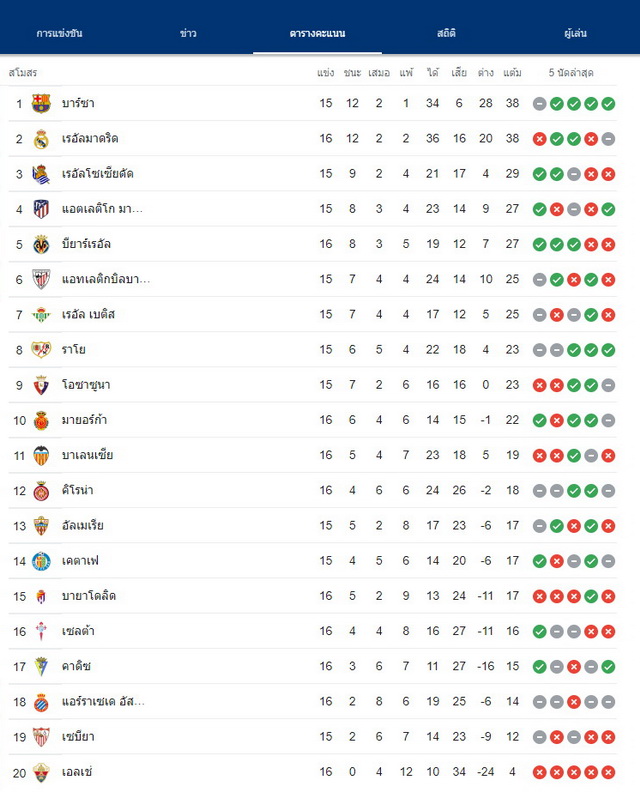640x793 pixels.
Task: Click the Real Betis crest icon
Action: click(x=41, y=315)
